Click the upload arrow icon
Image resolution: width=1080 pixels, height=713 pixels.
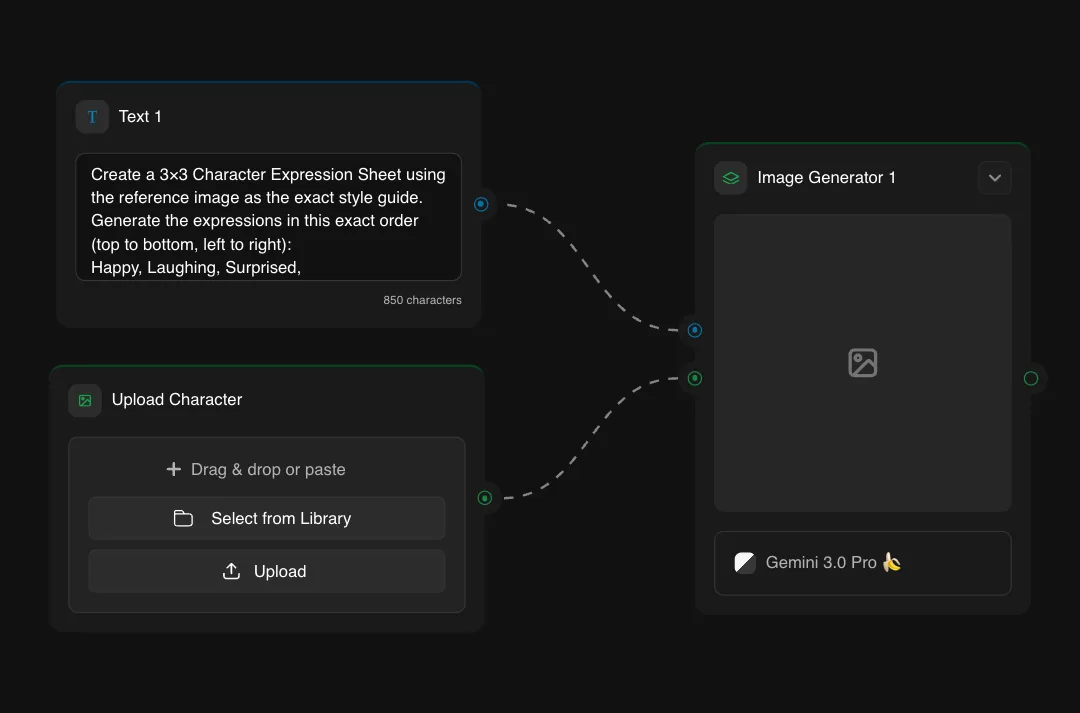[x=231, y=572]
